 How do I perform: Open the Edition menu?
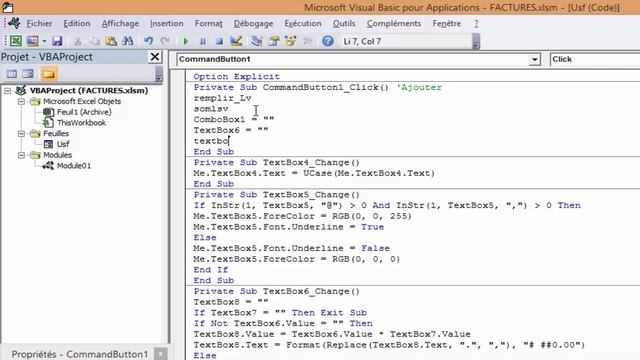point(77,24)
